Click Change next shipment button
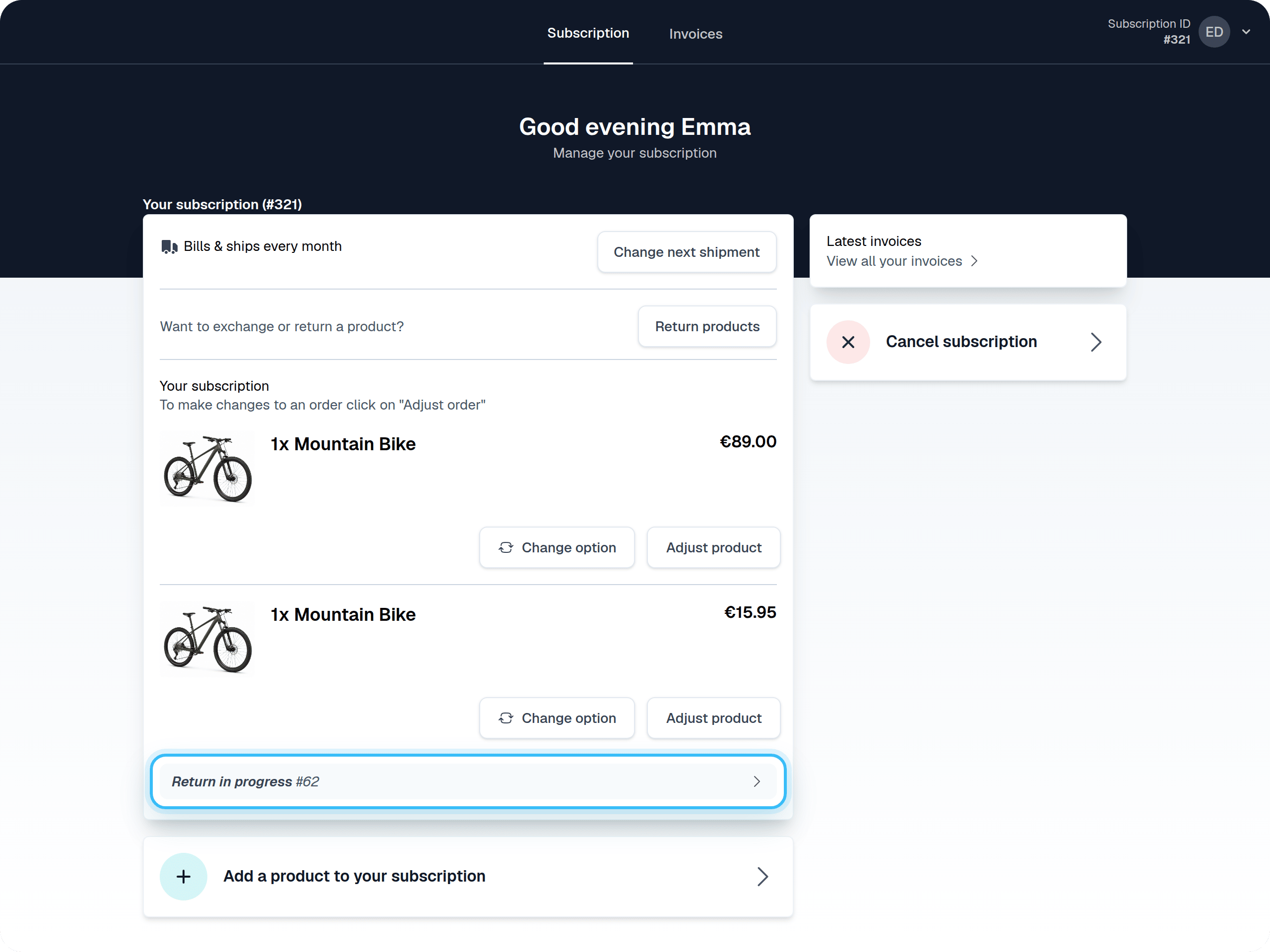 tap(687, 252)
